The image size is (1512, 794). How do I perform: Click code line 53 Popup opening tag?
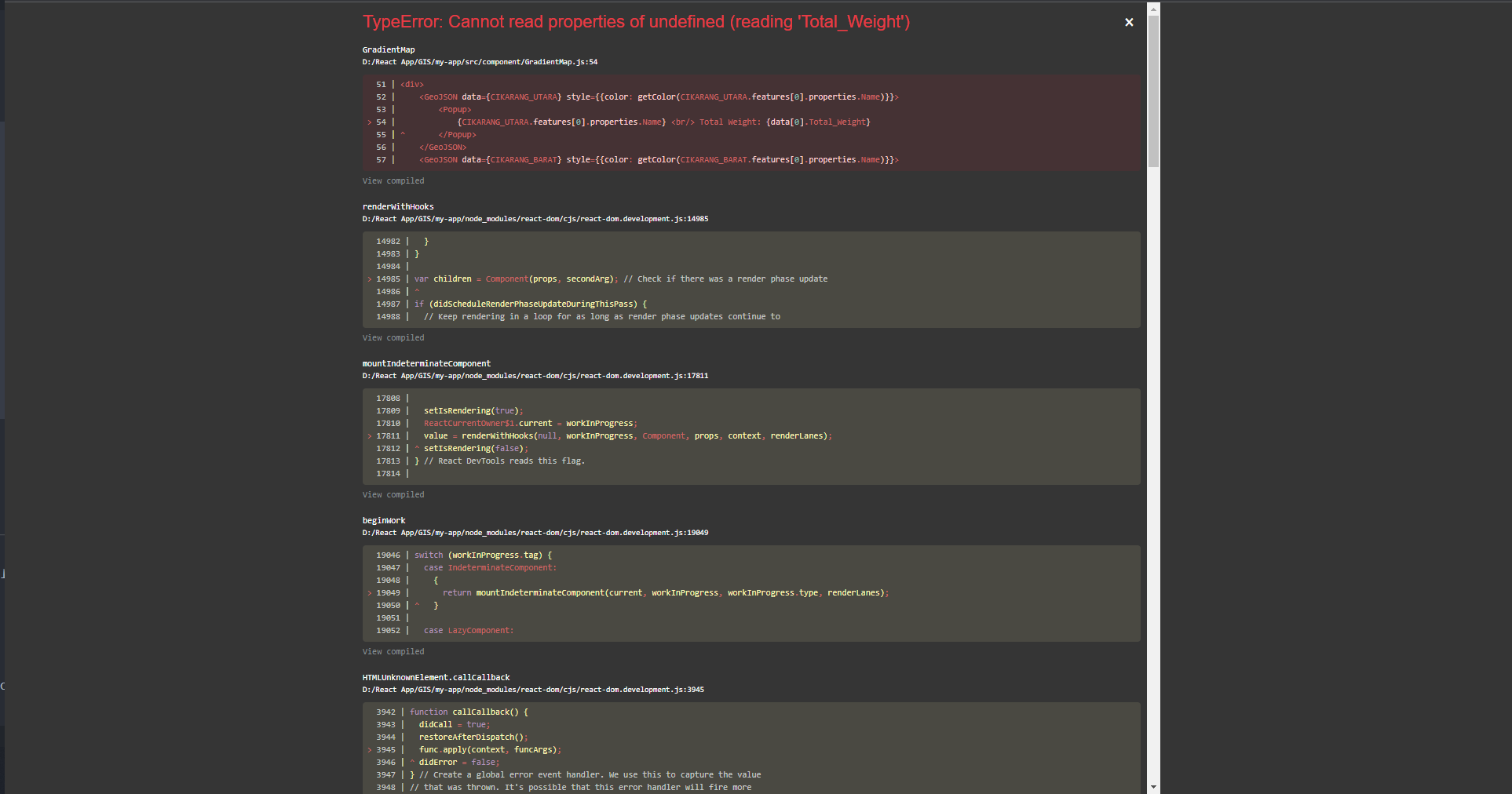coord(424,110)
